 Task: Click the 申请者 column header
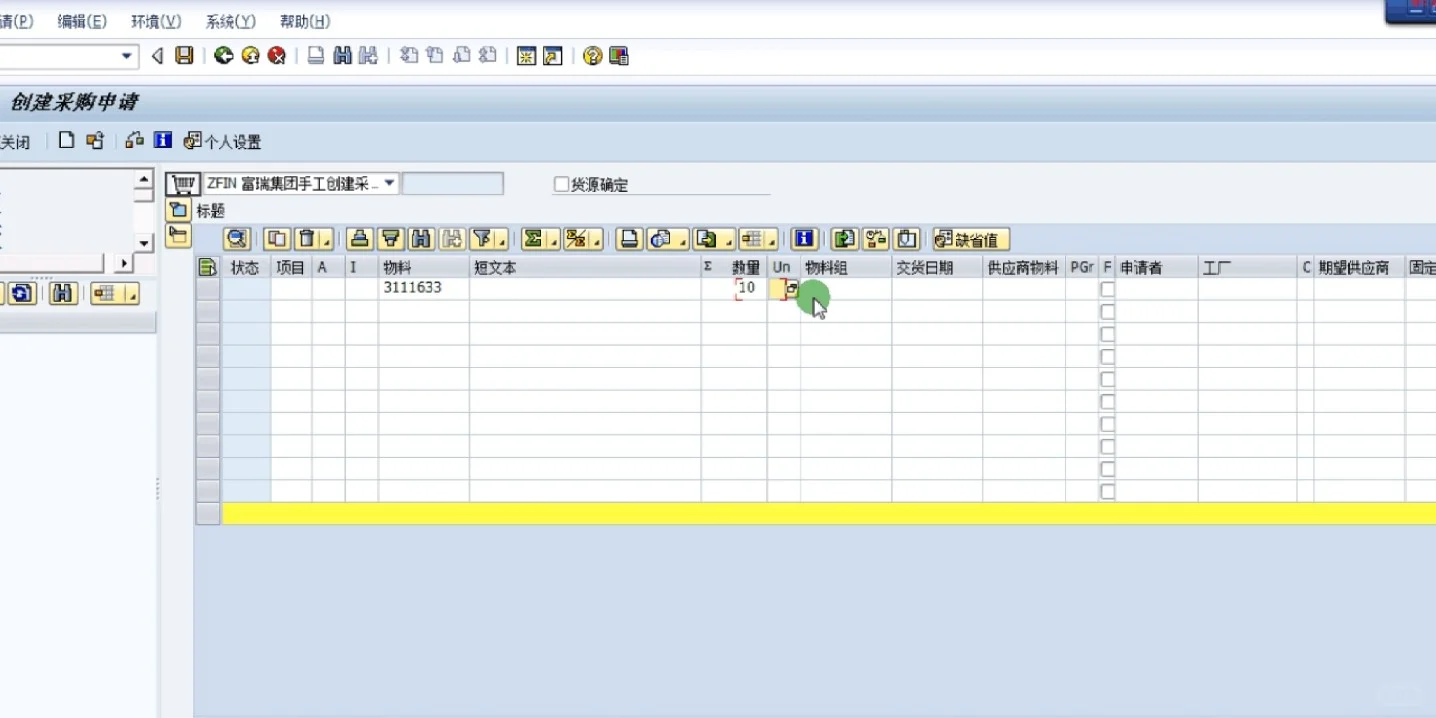(1156, 267)
